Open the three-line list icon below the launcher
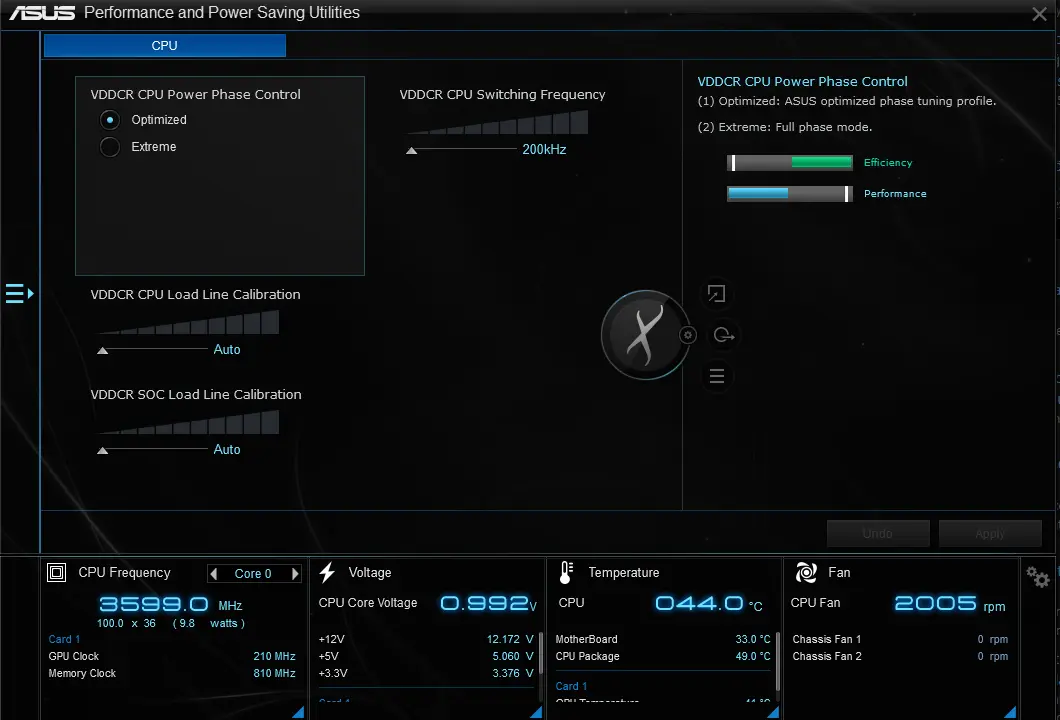The width and height of the screenshot is (1060, 720). (717, 376)
